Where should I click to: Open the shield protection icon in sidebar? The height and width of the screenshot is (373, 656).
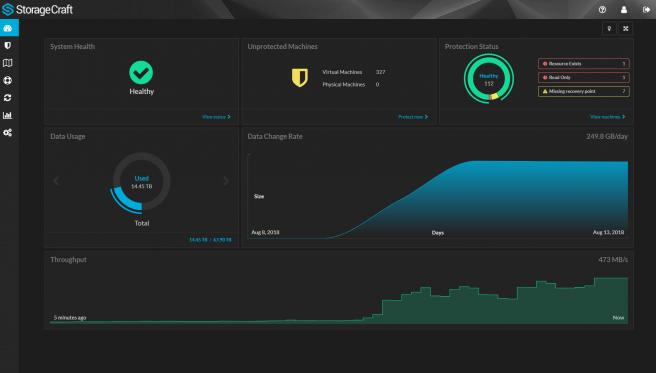[x=8, y=46]
